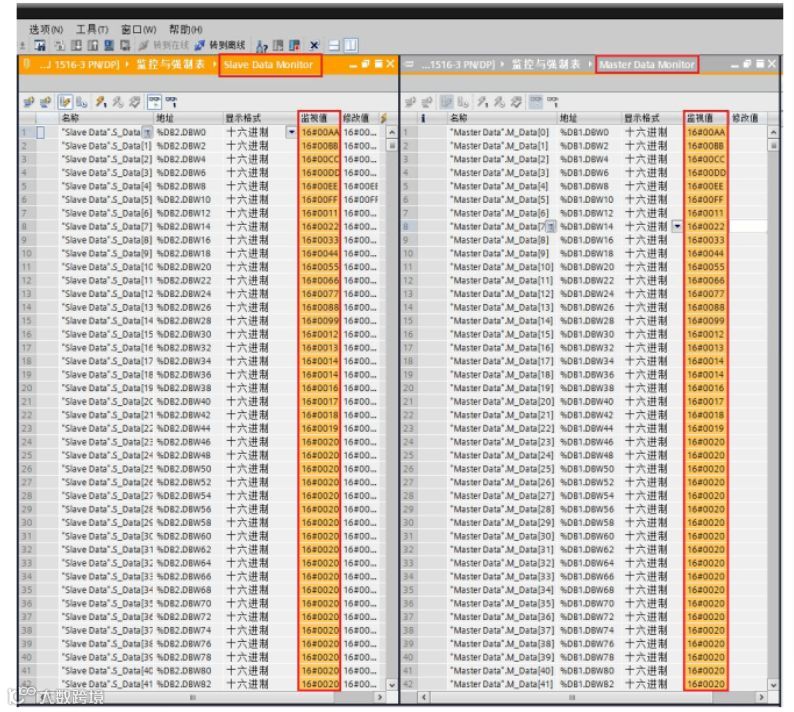Click 监视值 column header in slave table
This screenshot has width=794, height=712.
click(318, 118)
